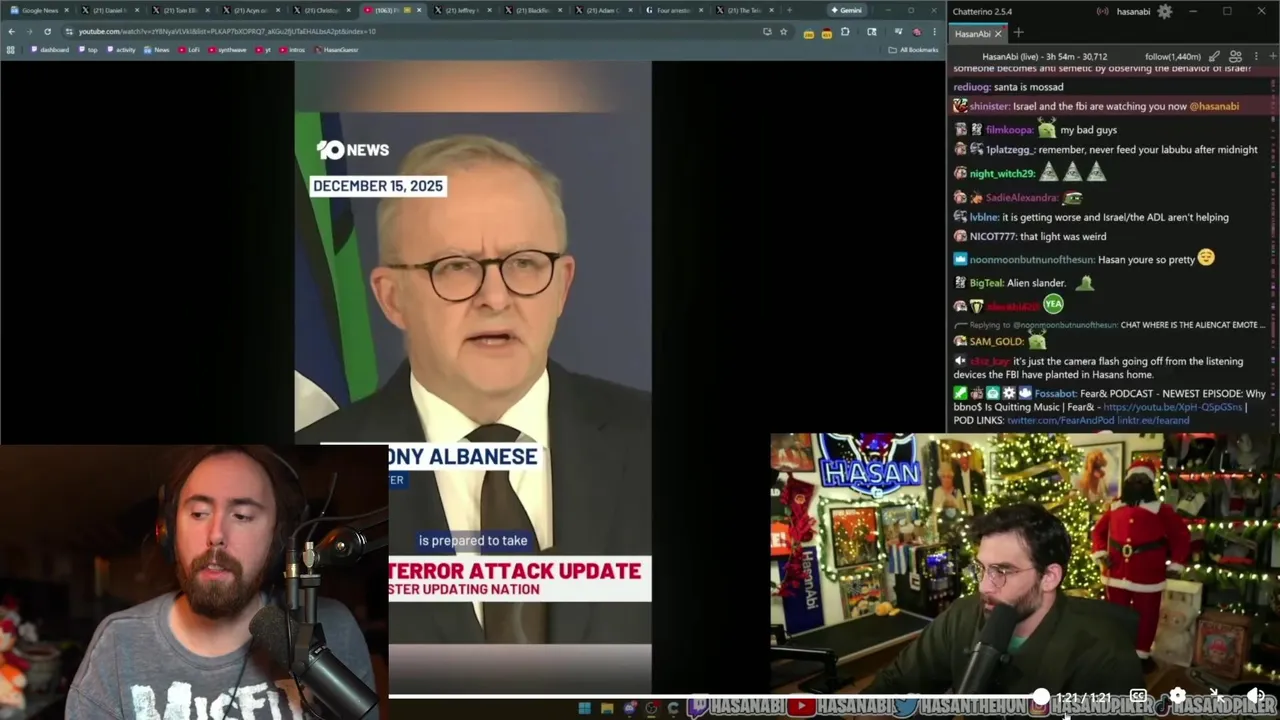Click the Chatterino streamer mode broadcast icon
This screenshot has width=1280, height=720.
pyautogui.click(x=1102, y=12)
